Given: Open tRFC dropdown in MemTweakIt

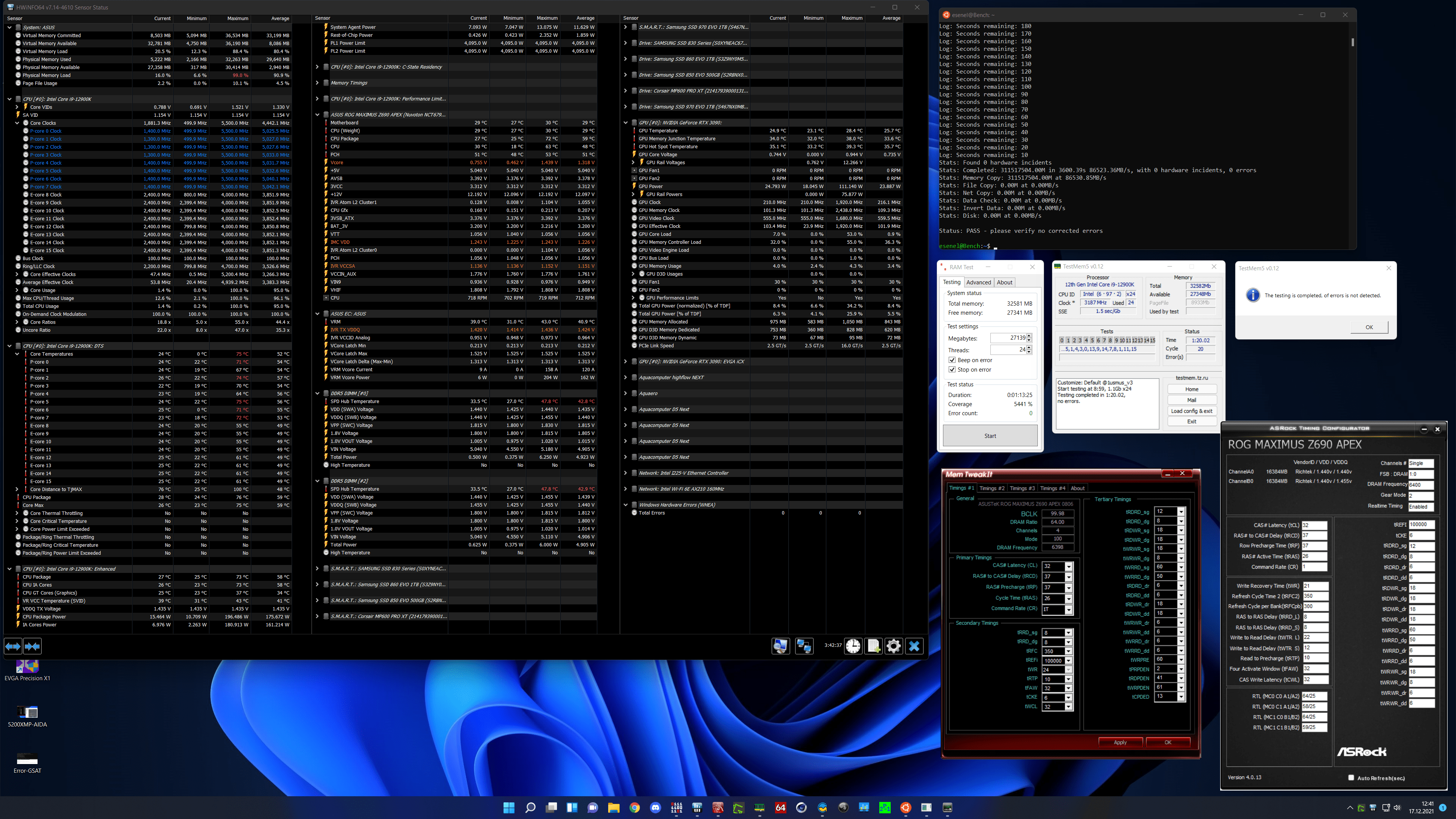Looking at the screenshot, I should [1068, 651].
